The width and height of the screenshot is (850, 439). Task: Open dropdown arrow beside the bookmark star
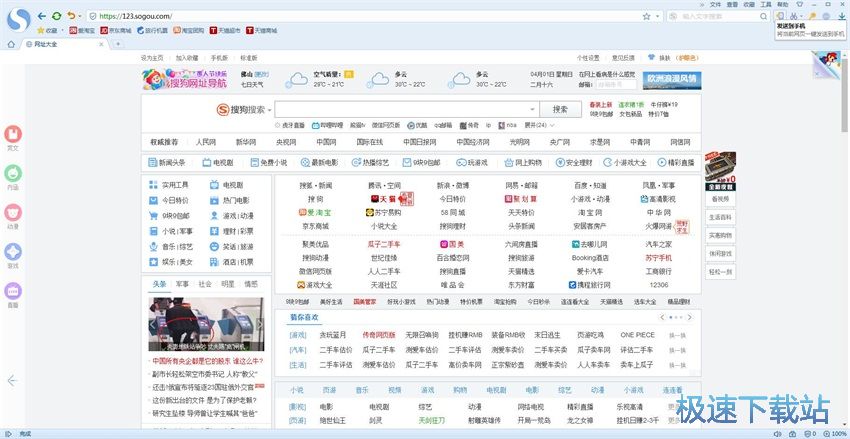point(657,17)
